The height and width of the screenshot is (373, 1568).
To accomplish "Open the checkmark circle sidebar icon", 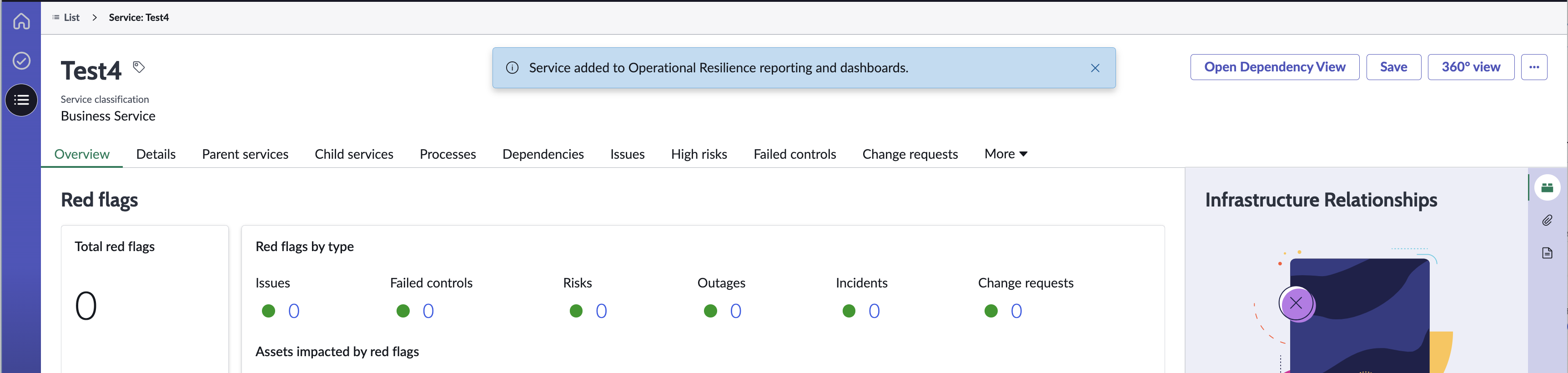I will tap(21, 61).
